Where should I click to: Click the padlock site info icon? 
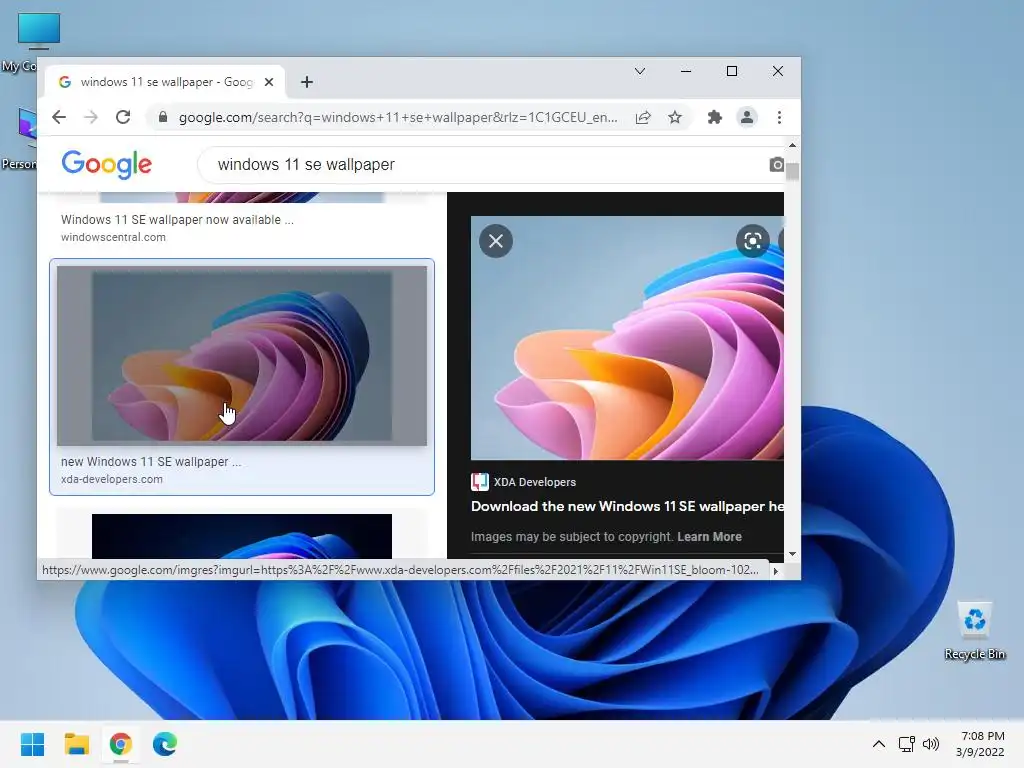tap(163, 117)
